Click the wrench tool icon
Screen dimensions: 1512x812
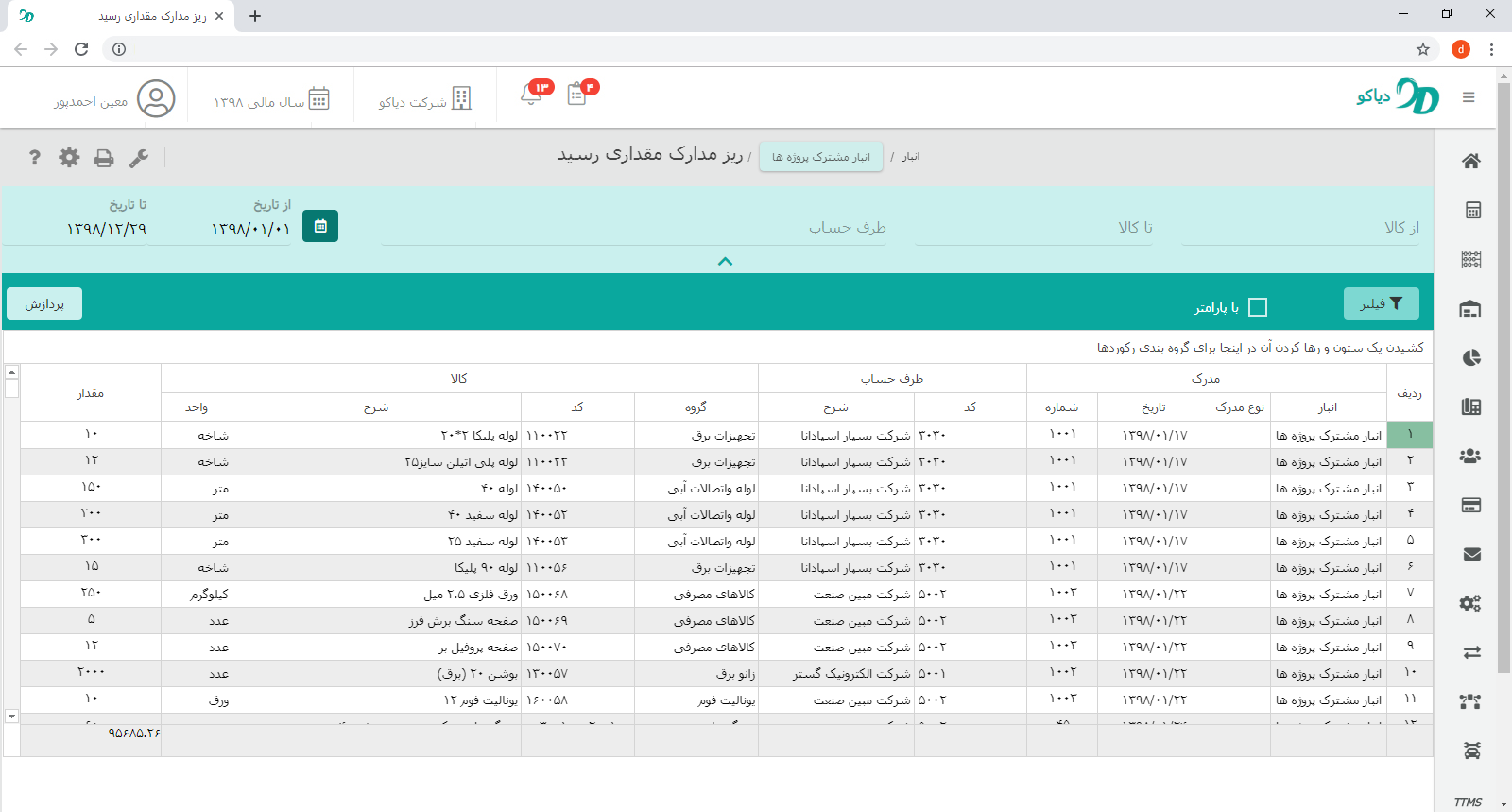(139, 158)
